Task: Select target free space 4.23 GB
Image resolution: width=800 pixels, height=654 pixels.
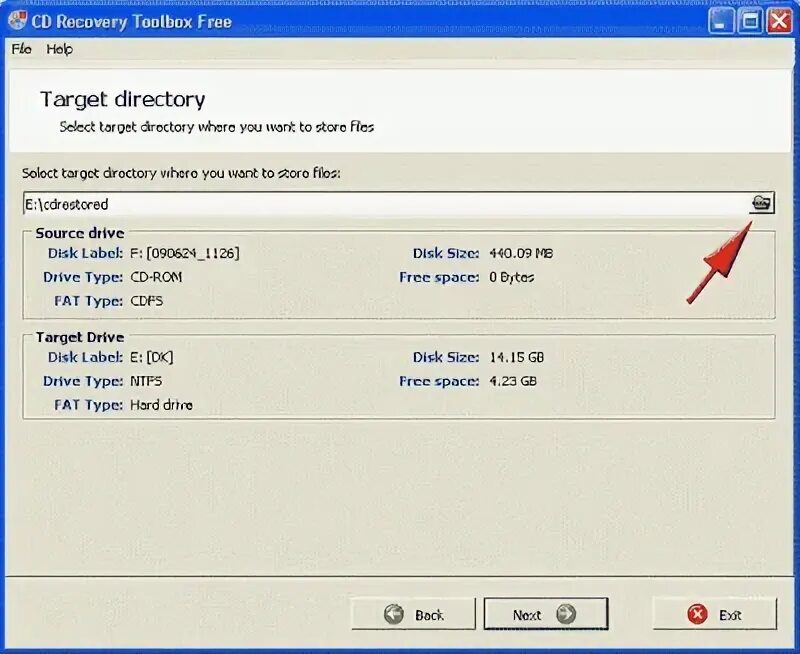Action: pyautogui.click(x=513, y=381)
